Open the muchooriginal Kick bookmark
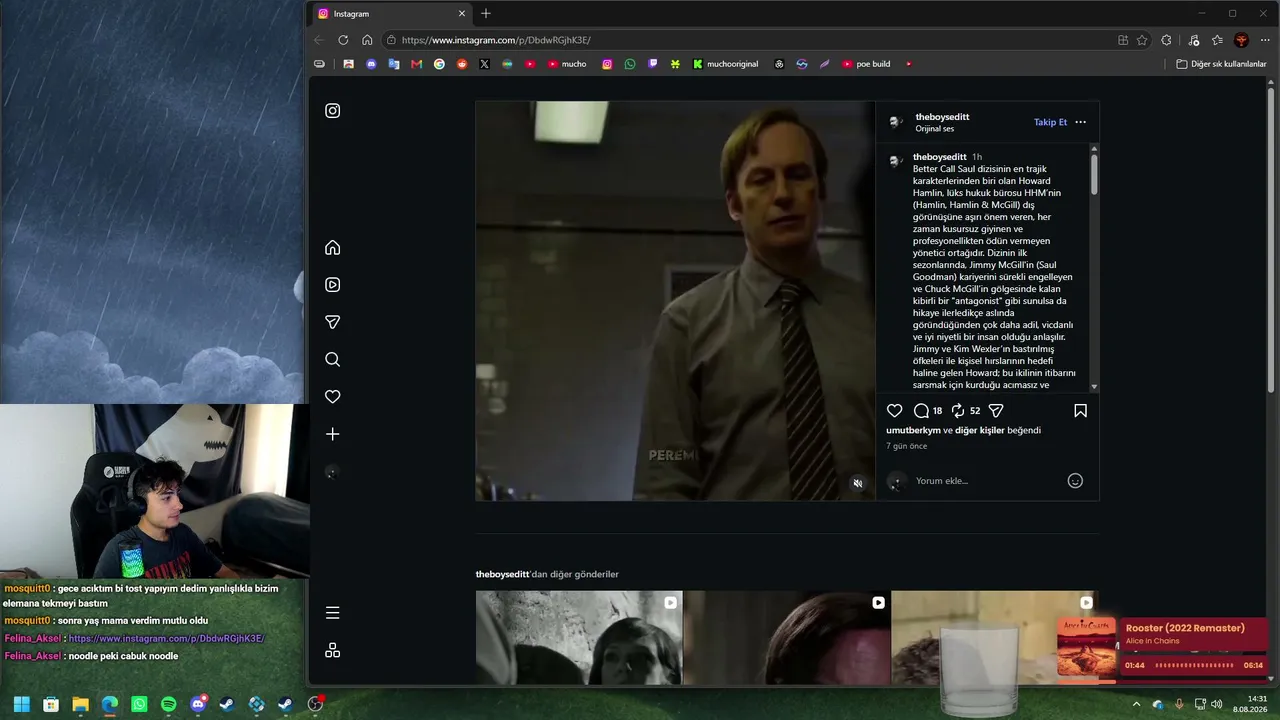Image resolution: width=1280 pixels, height=720 pixels. (x=726, y=64)
